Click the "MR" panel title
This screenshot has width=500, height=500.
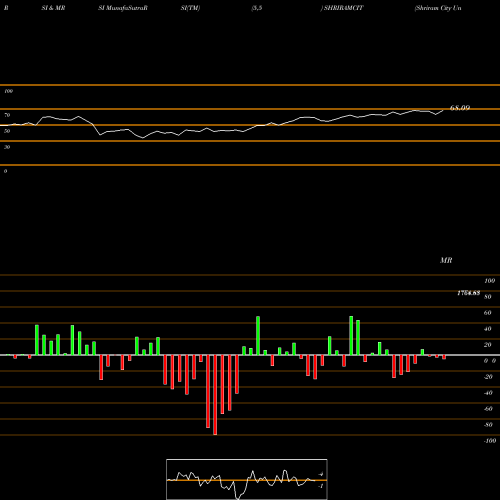446,260
